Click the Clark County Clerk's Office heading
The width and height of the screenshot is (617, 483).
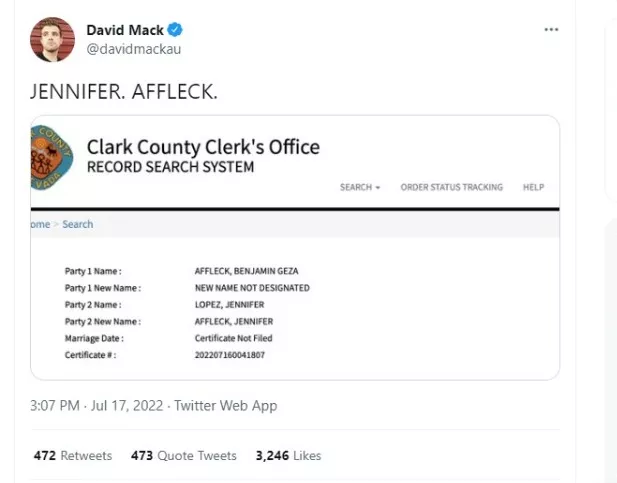[203, 147]
